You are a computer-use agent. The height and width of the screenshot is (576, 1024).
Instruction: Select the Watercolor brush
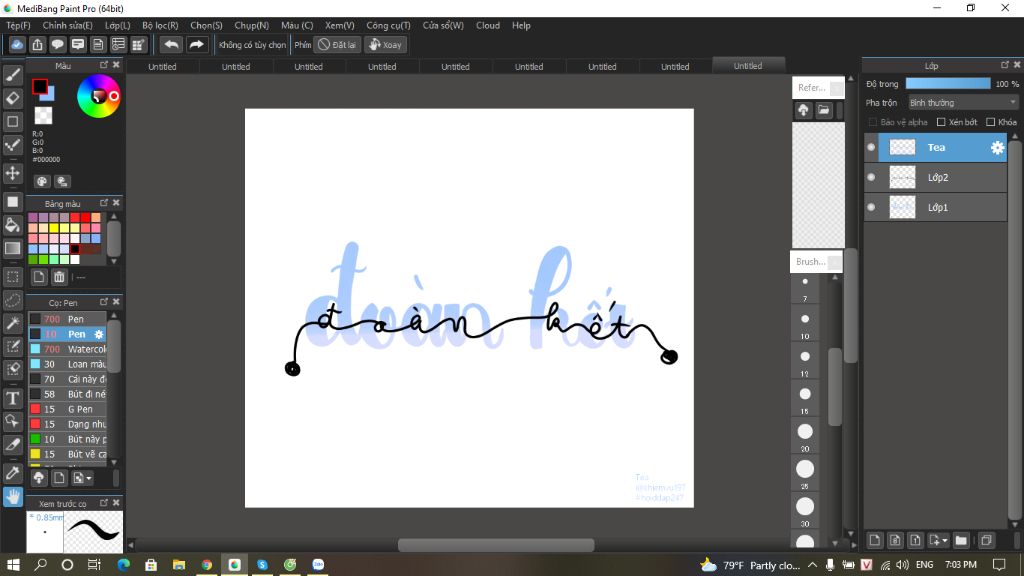click(67, 349)
